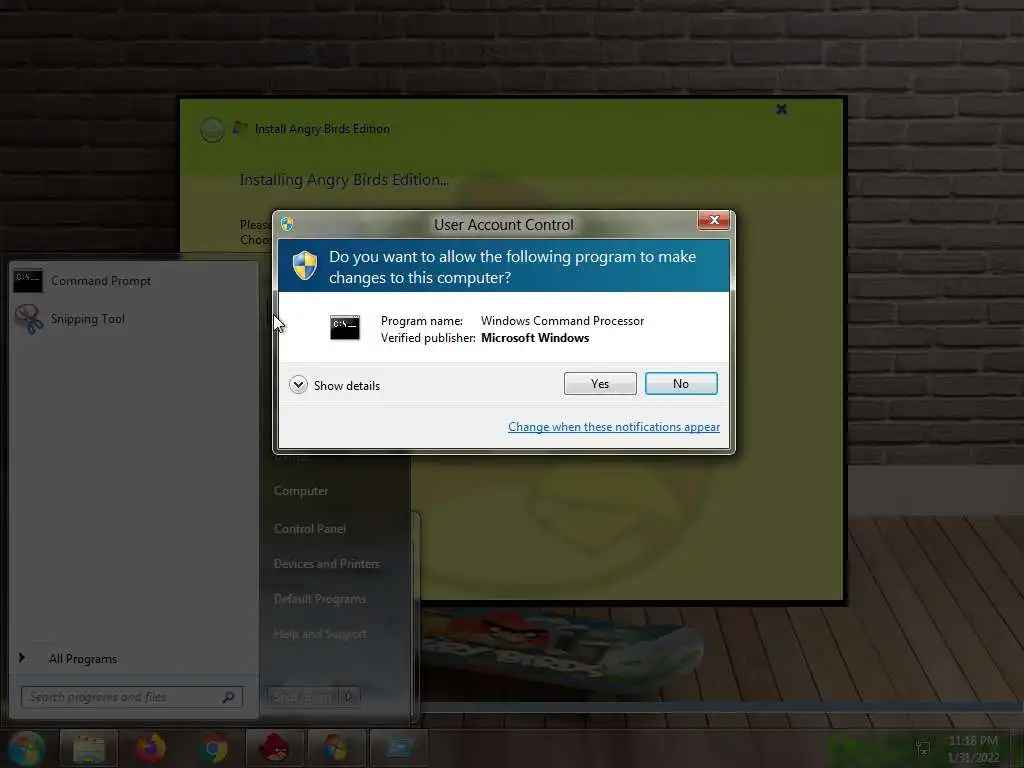
Task: Close the Install Angry Birds Edition window
Action: (x=781, y=109)
